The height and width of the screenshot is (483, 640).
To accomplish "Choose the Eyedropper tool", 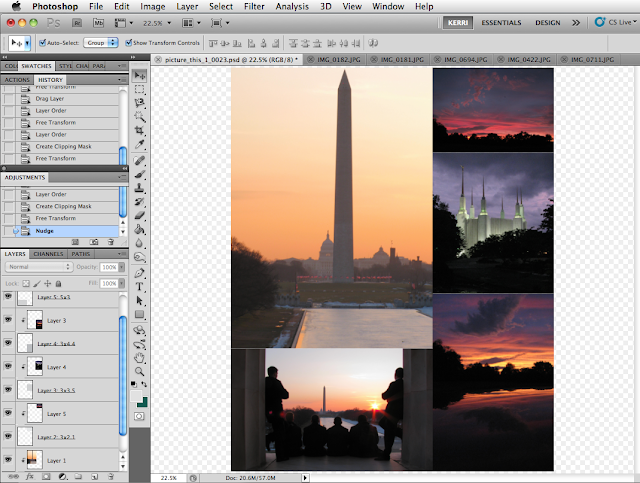I will point(140,145).
